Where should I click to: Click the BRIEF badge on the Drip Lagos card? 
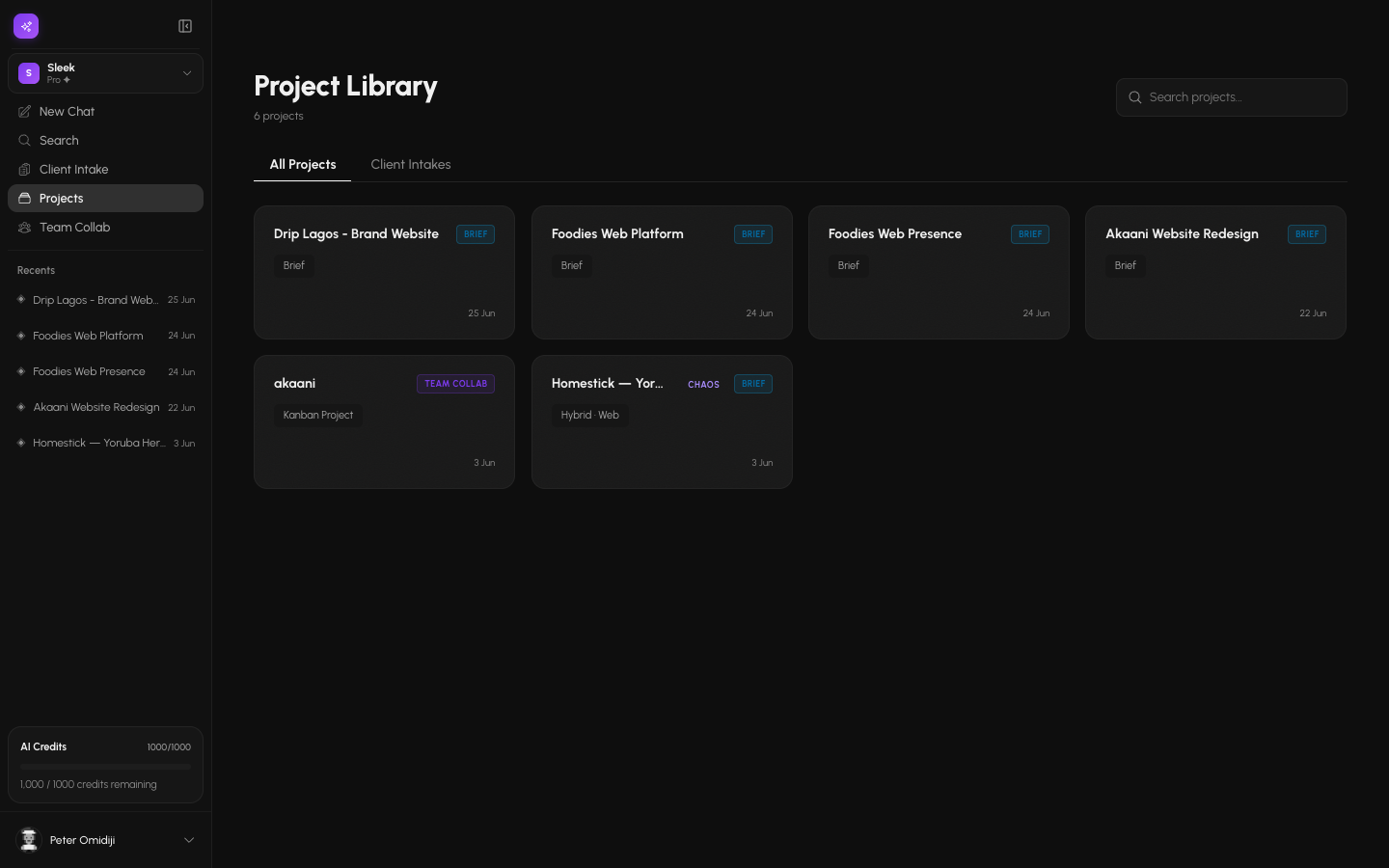tap(476, 234)
